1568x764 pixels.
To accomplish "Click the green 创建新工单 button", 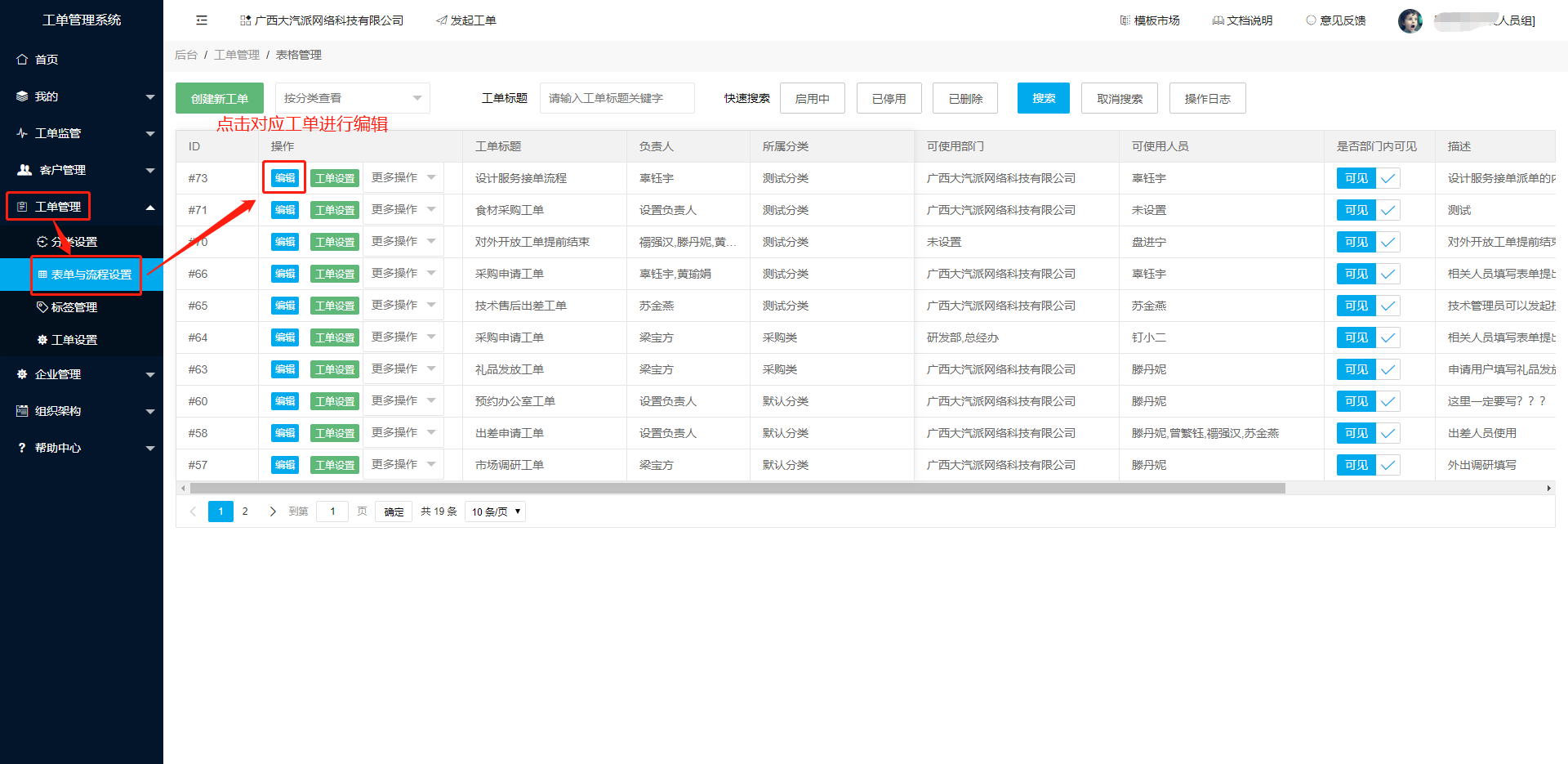I will point(220,98).
